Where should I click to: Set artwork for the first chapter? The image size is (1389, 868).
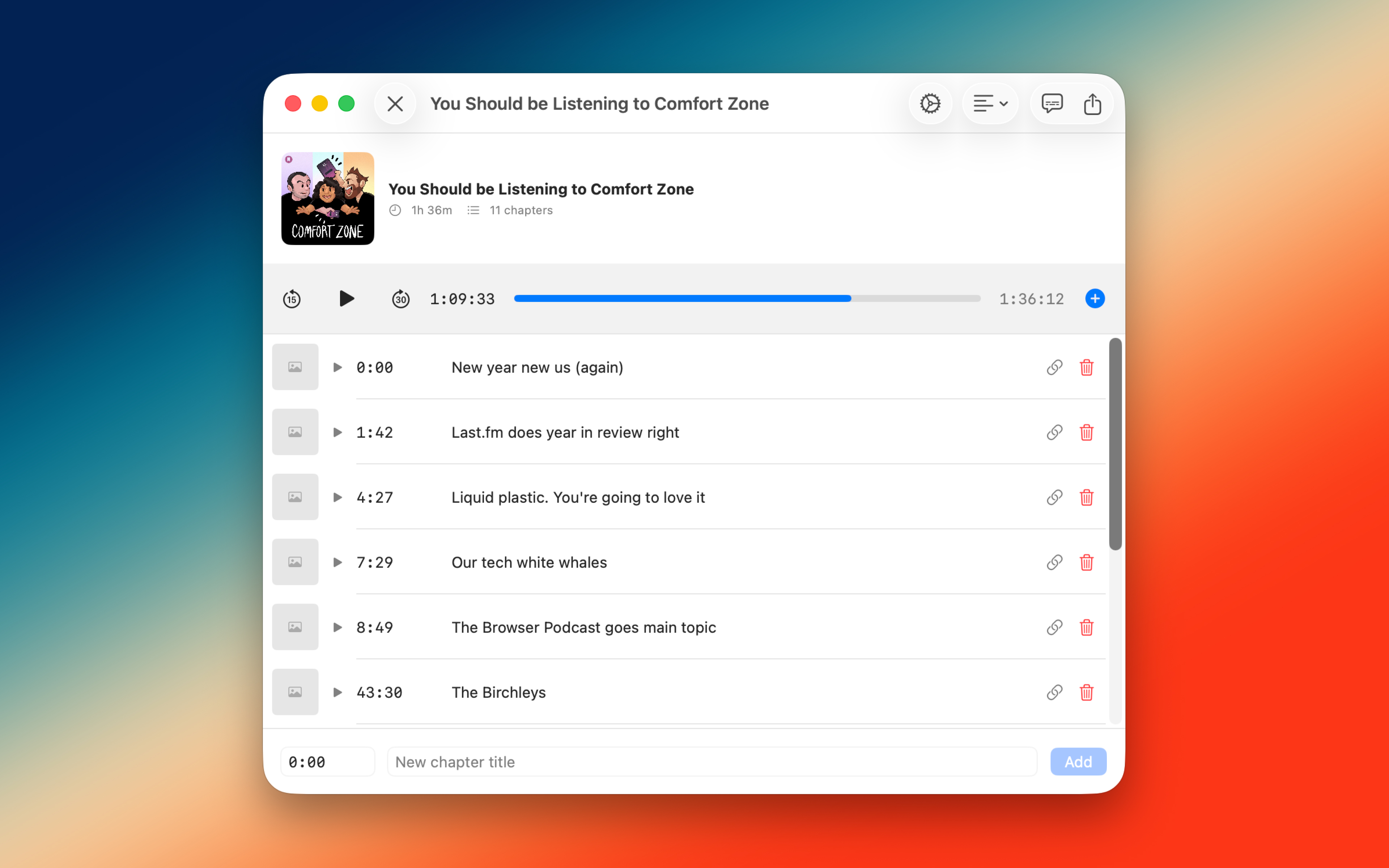click(x=294, y=367)
